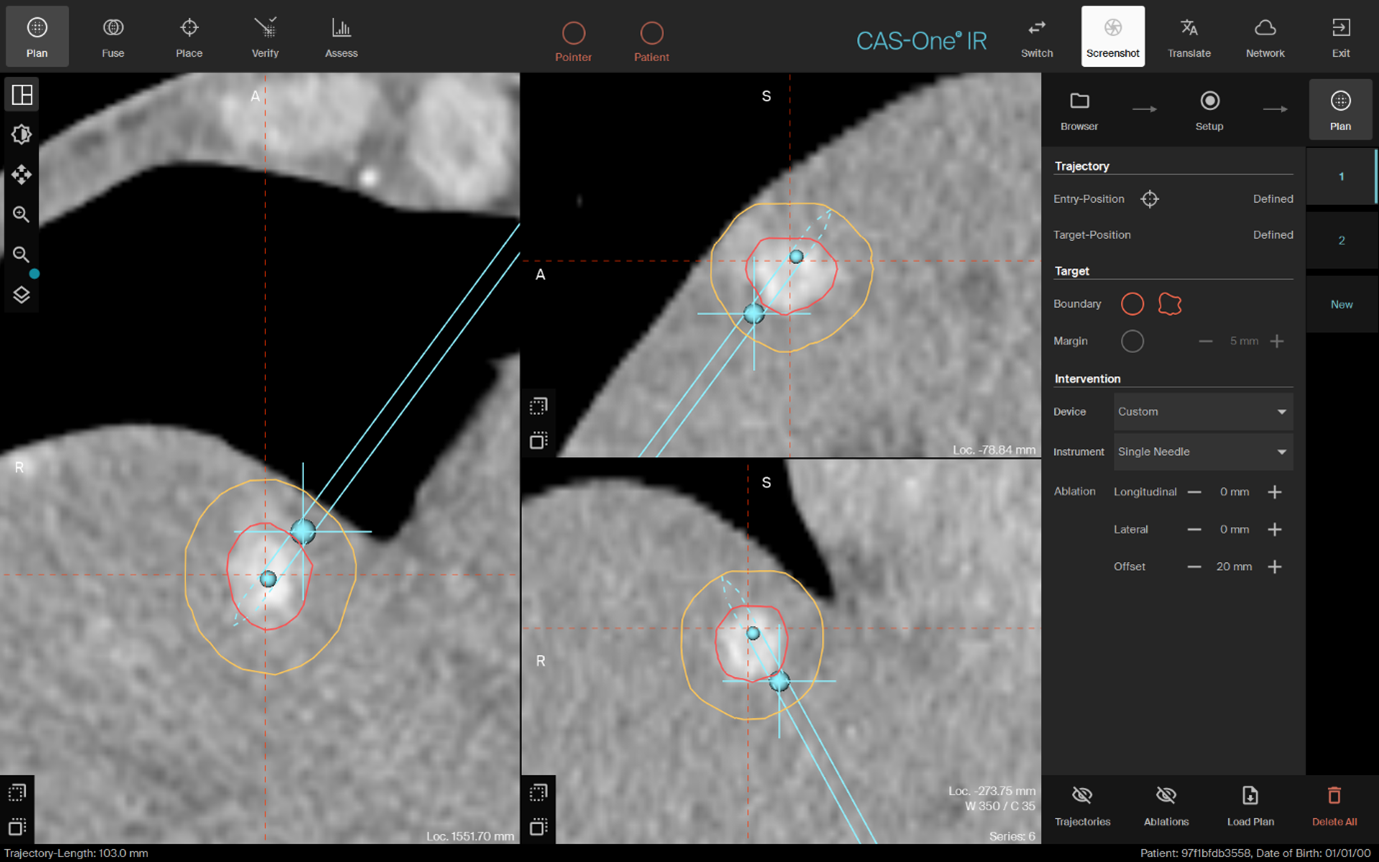Activate the Pointer tool

tap(573, 36)
